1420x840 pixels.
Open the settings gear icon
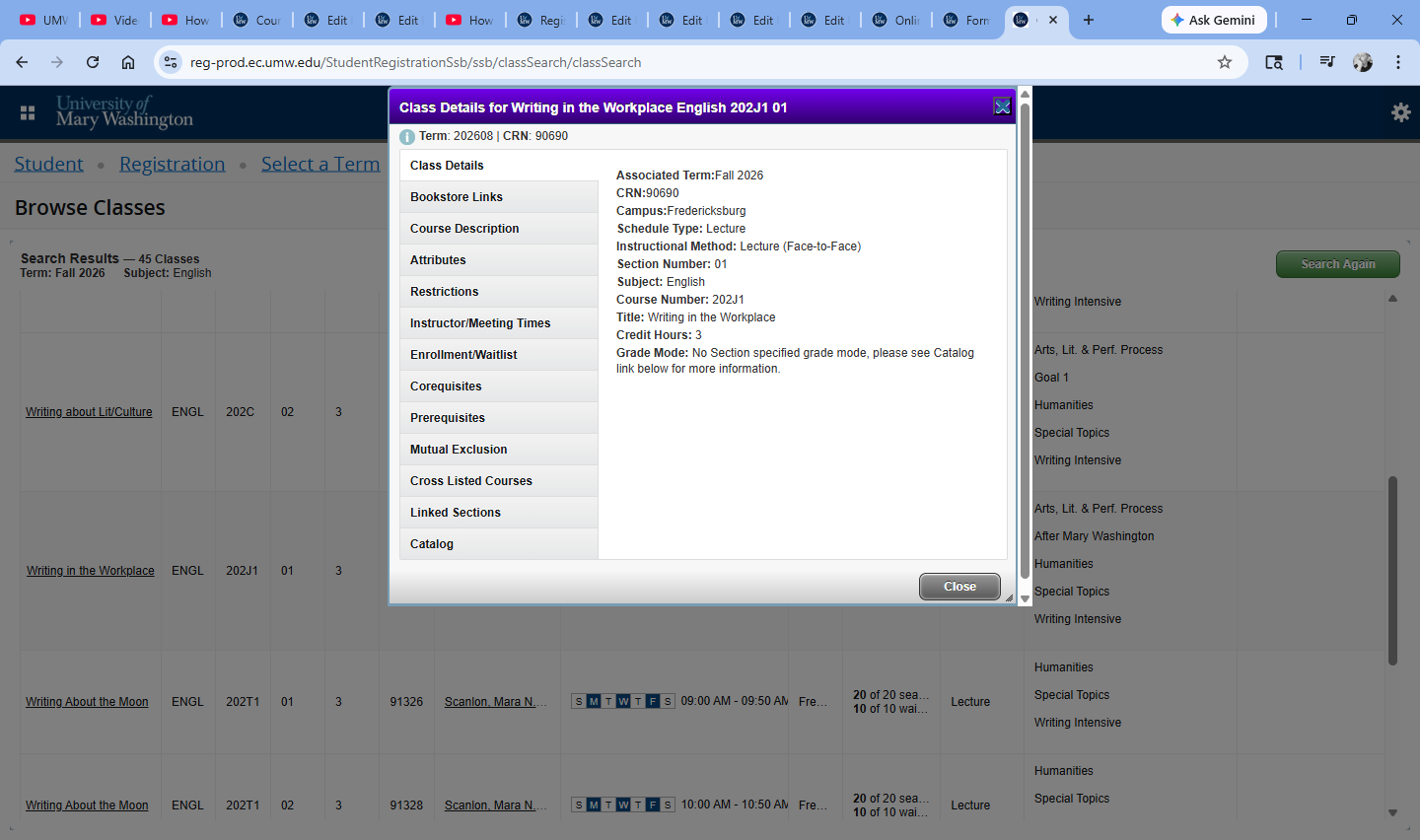[x=1400, y=112]
